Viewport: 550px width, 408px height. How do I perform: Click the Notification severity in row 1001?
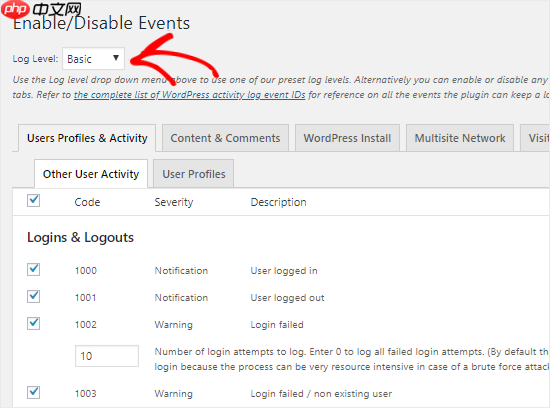pos(181,297)
